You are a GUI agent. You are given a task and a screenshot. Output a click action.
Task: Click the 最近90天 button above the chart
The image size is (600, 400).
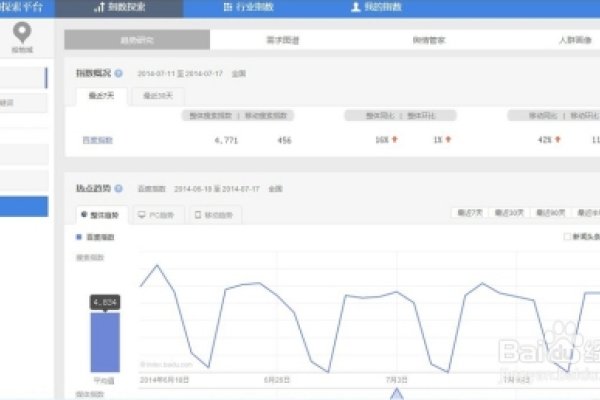(x=551, y=213)
